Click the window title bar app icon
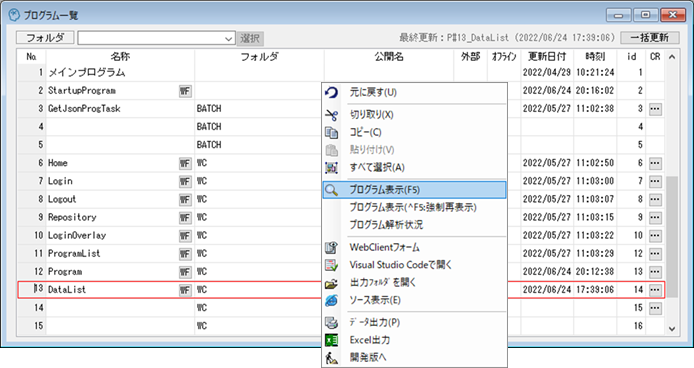694x368 pixels. [x=14, y=15]
